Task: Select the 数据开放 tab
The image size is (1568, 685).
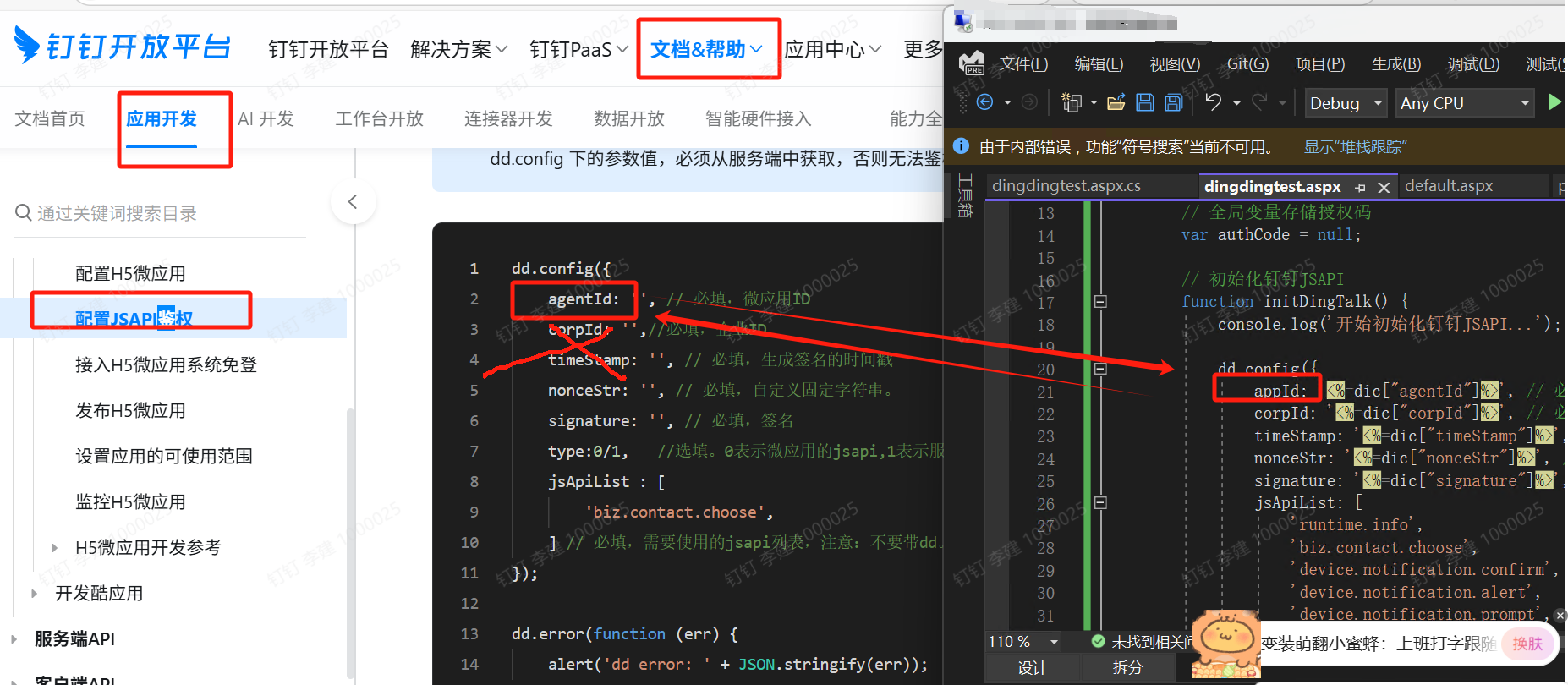Action: (629, 118)
